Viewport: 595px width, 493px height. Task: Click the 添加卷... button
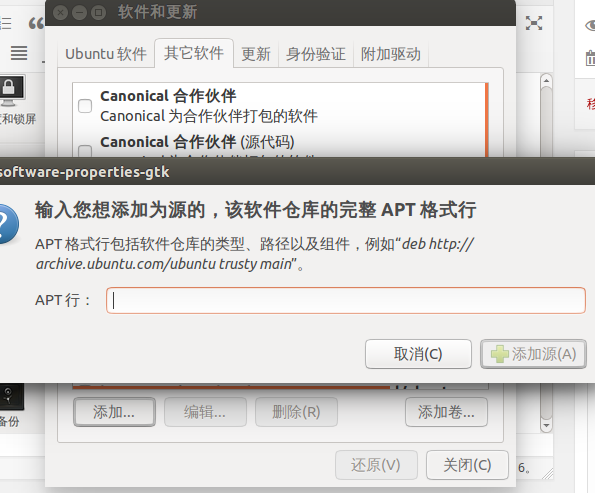(446, 412)
